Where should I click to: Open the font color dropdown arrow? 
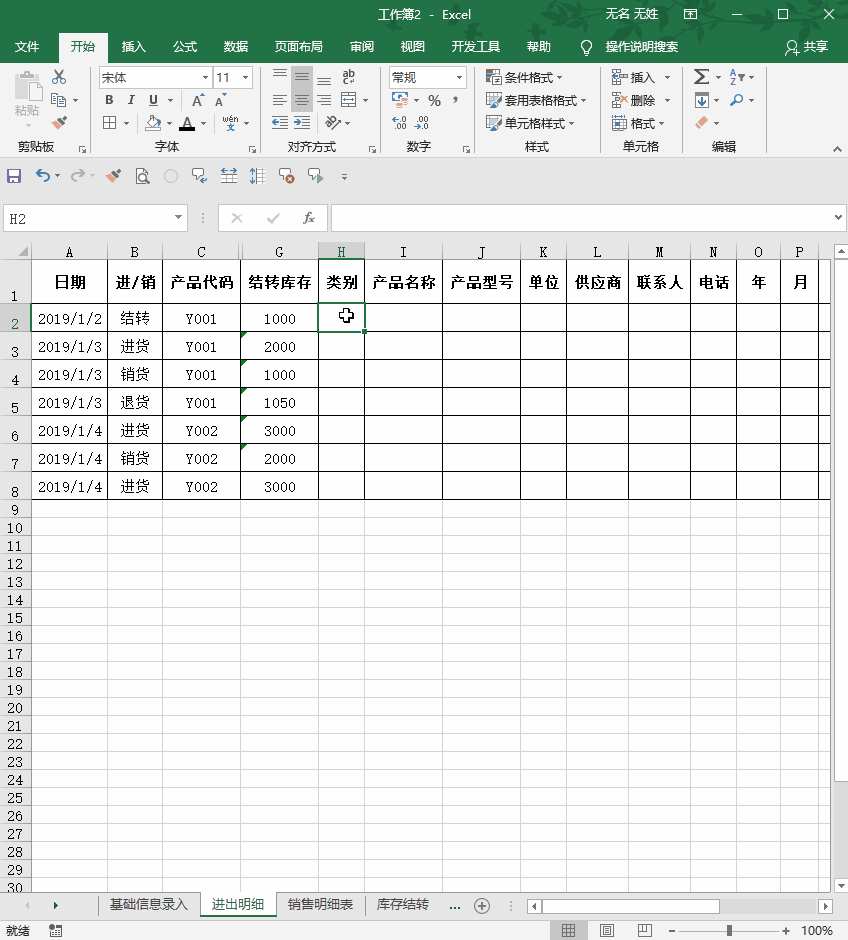(x=204, y=124)
